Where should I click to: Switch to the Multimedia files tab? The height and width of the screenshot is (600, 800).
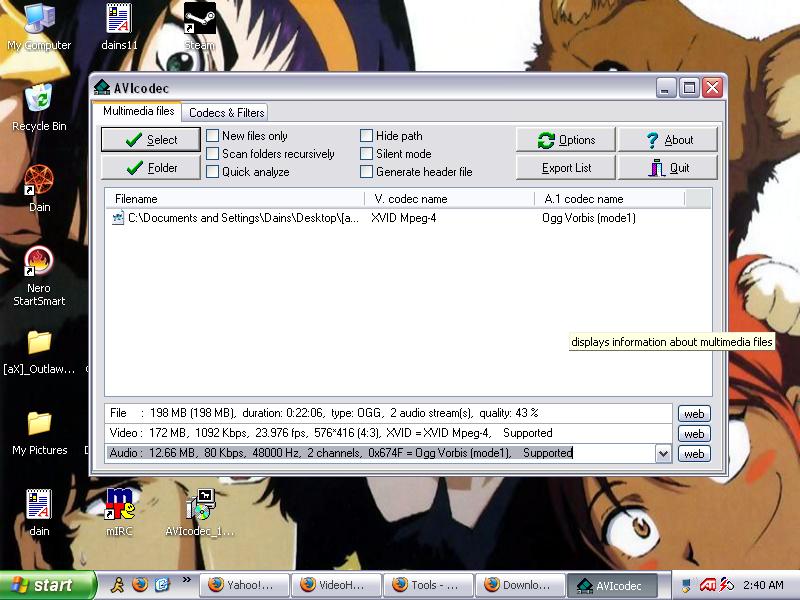[138, 111]
